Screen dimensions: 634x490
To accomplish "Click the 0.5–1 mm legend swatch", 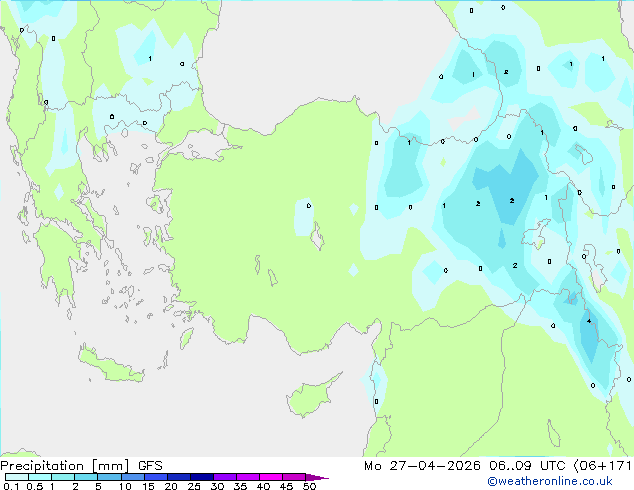I will (40, 477).
